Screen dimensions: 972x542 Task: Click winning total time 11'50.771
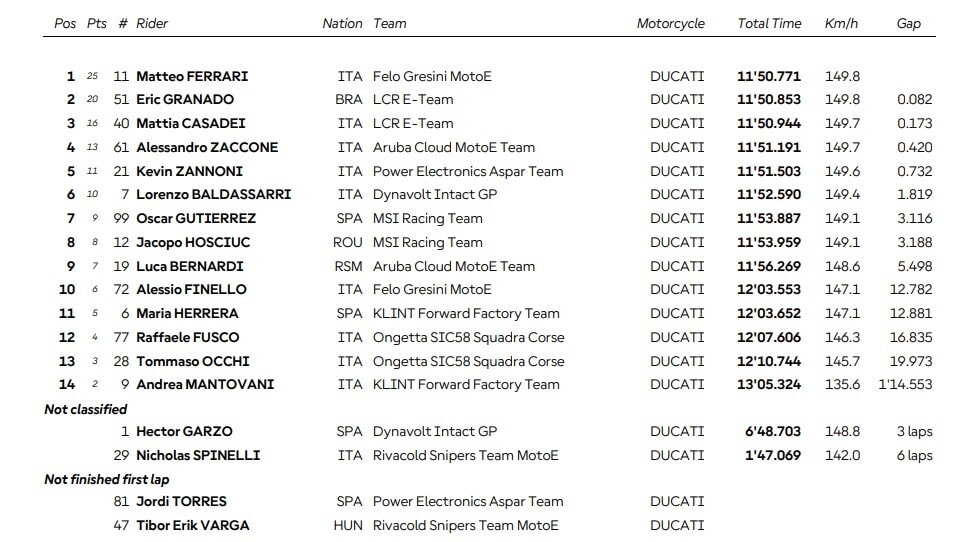coord(770,76)
